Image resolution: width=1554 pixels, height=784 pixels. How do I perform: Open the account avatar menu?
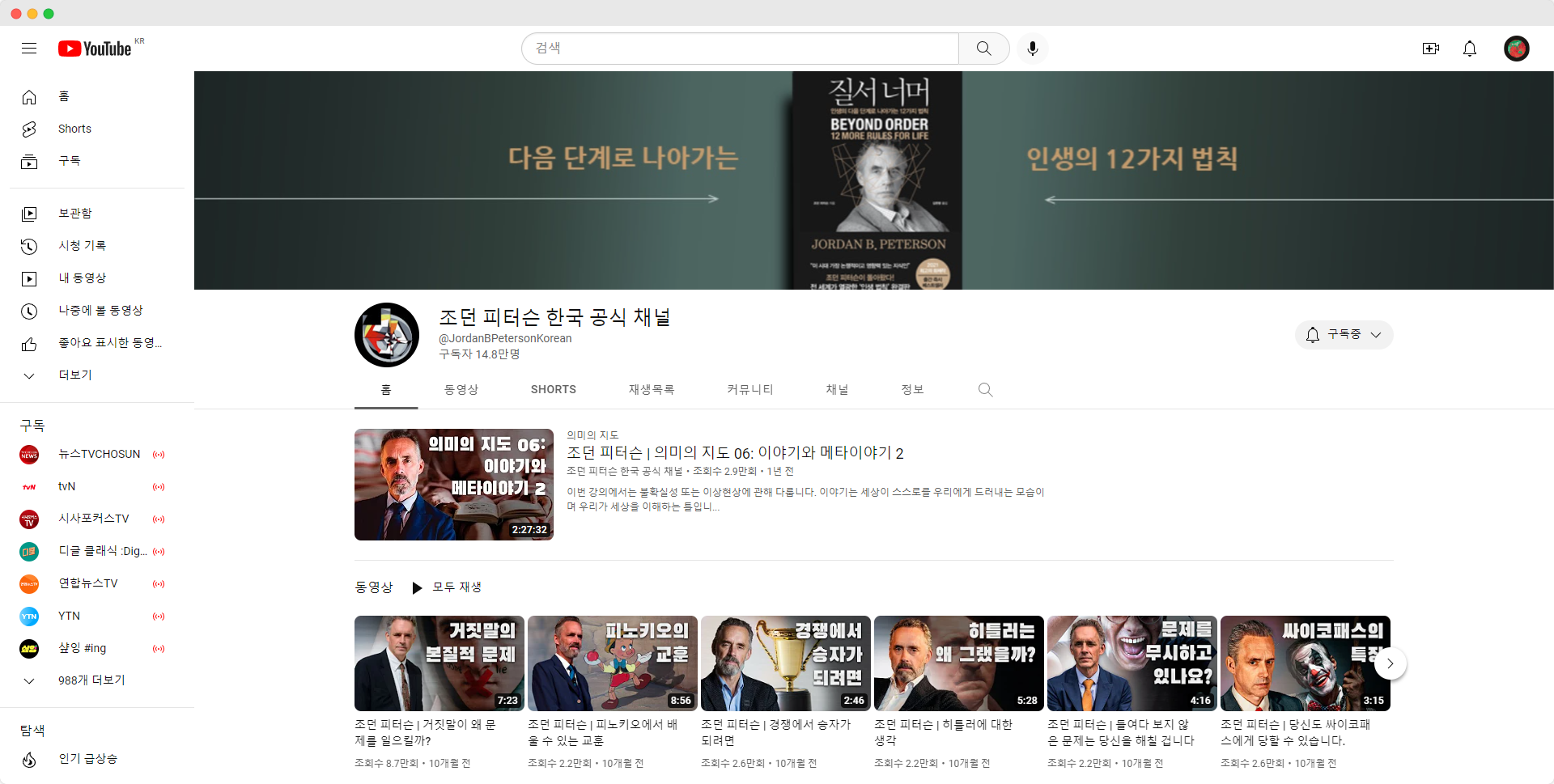[x=1516, y=49]
